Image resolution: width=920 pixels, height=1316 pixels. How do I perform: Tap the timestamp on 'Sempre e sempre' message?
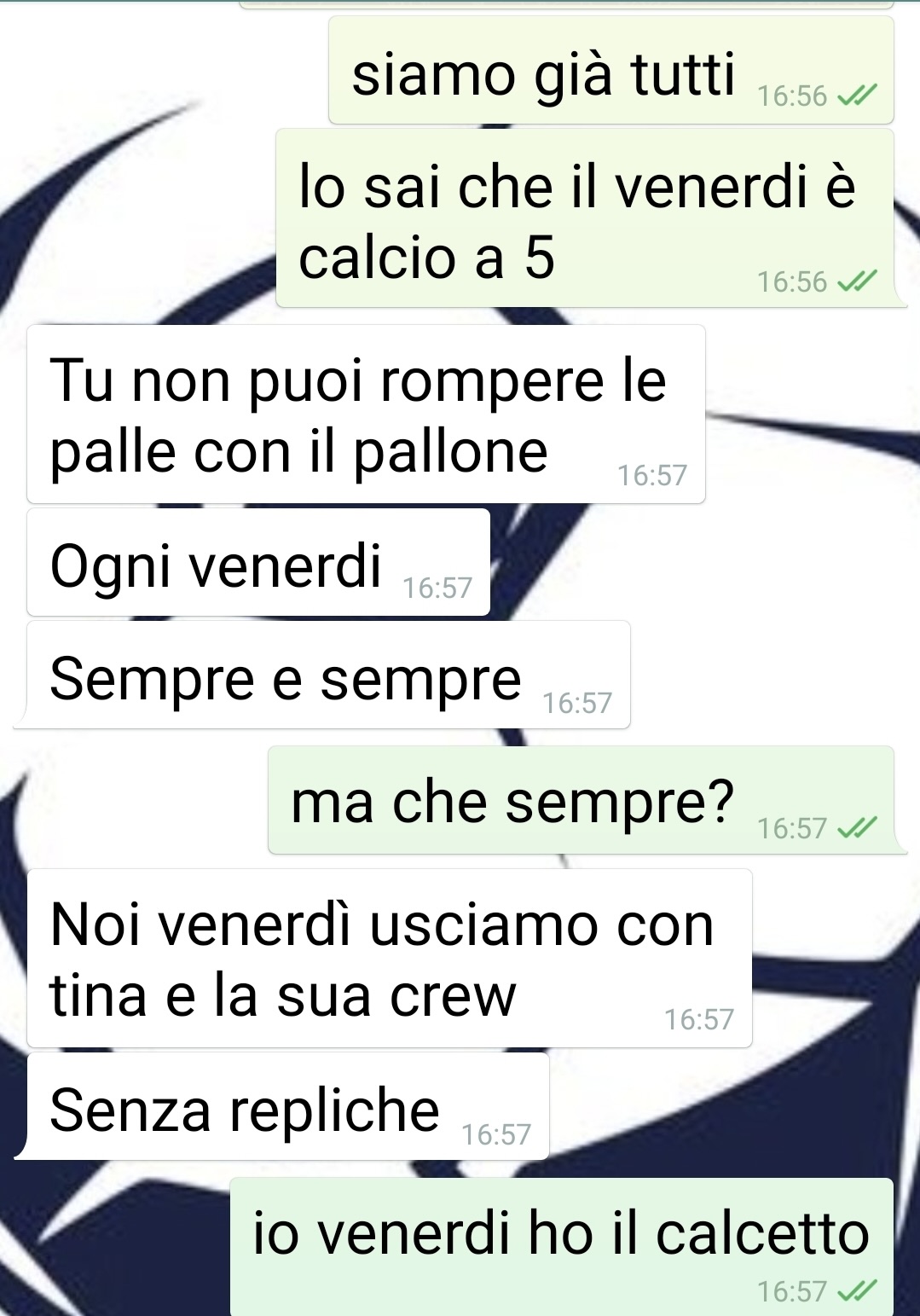click(x=577, y=703)
